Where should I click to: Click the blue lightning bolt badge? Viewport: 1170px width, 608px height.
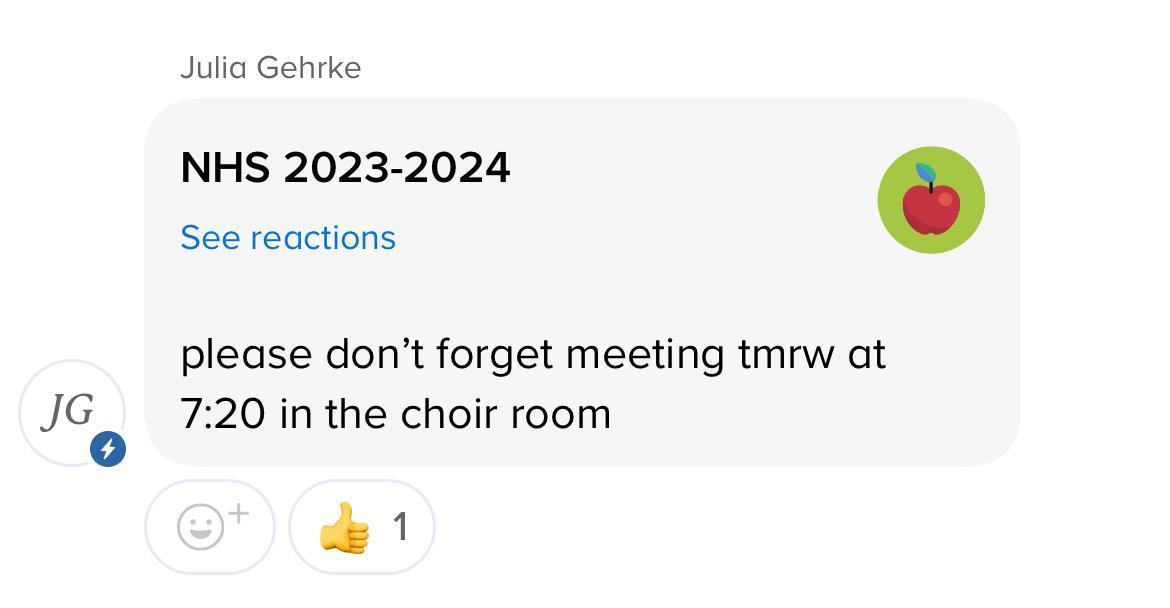(x=108, y=449)
